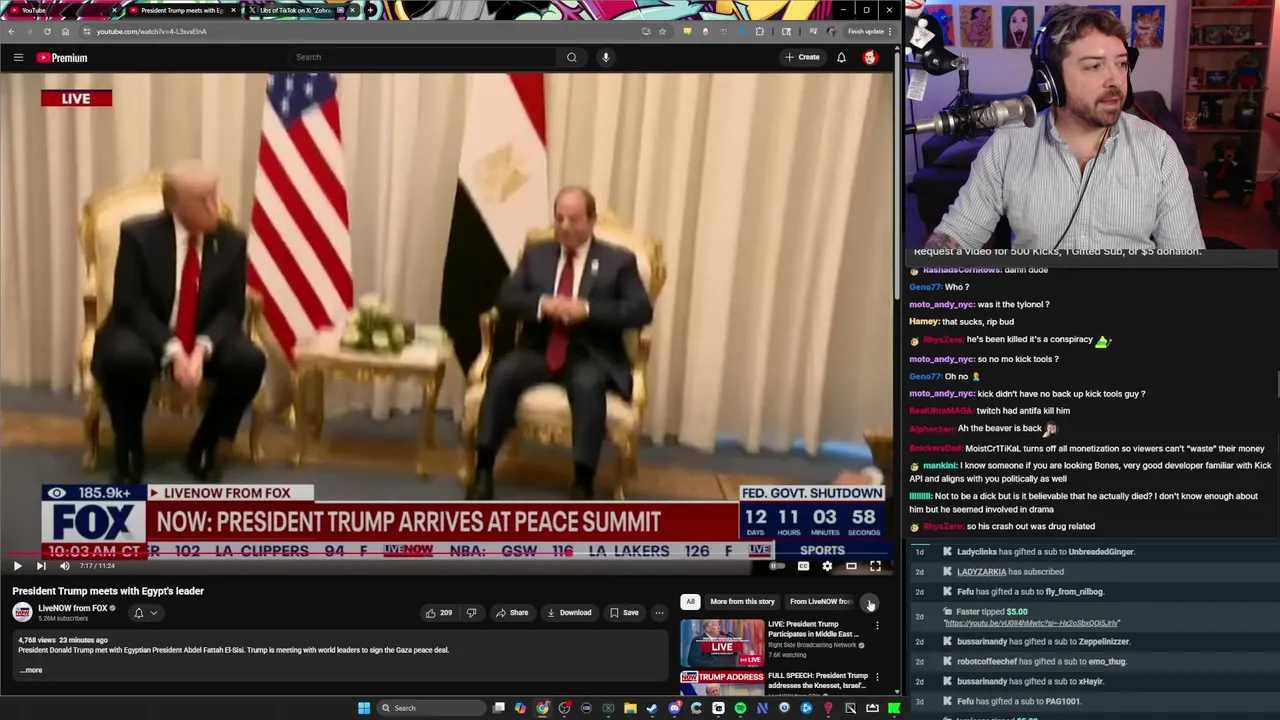Close the 'Libs of TikTok on X' tab
Screen dimensions: 1280x720
pyautogui.click(x=352, y=10)
